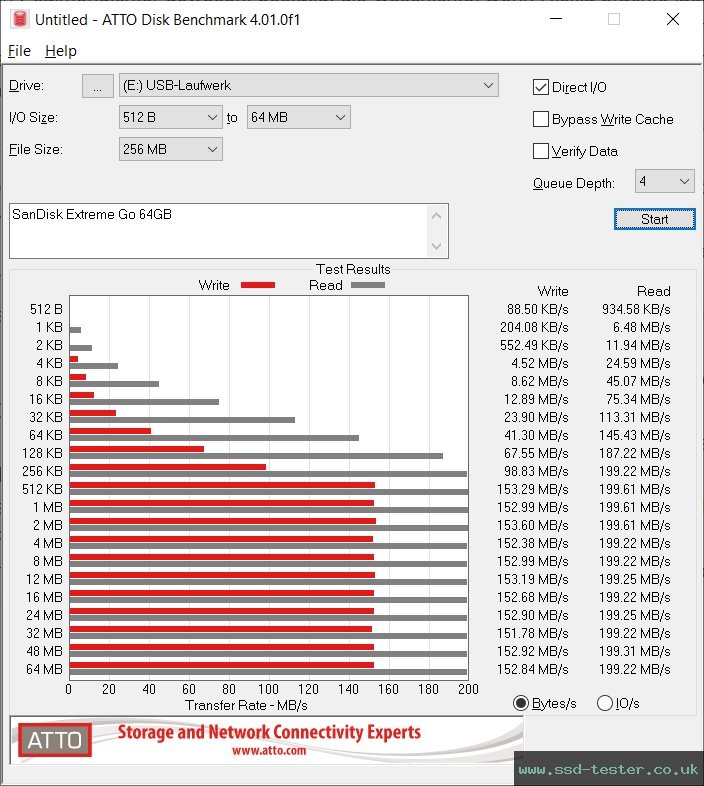This screenshot has height=786, width=704.
Task: Click the 153.29 MB/s write value
Action: (533, 490)
